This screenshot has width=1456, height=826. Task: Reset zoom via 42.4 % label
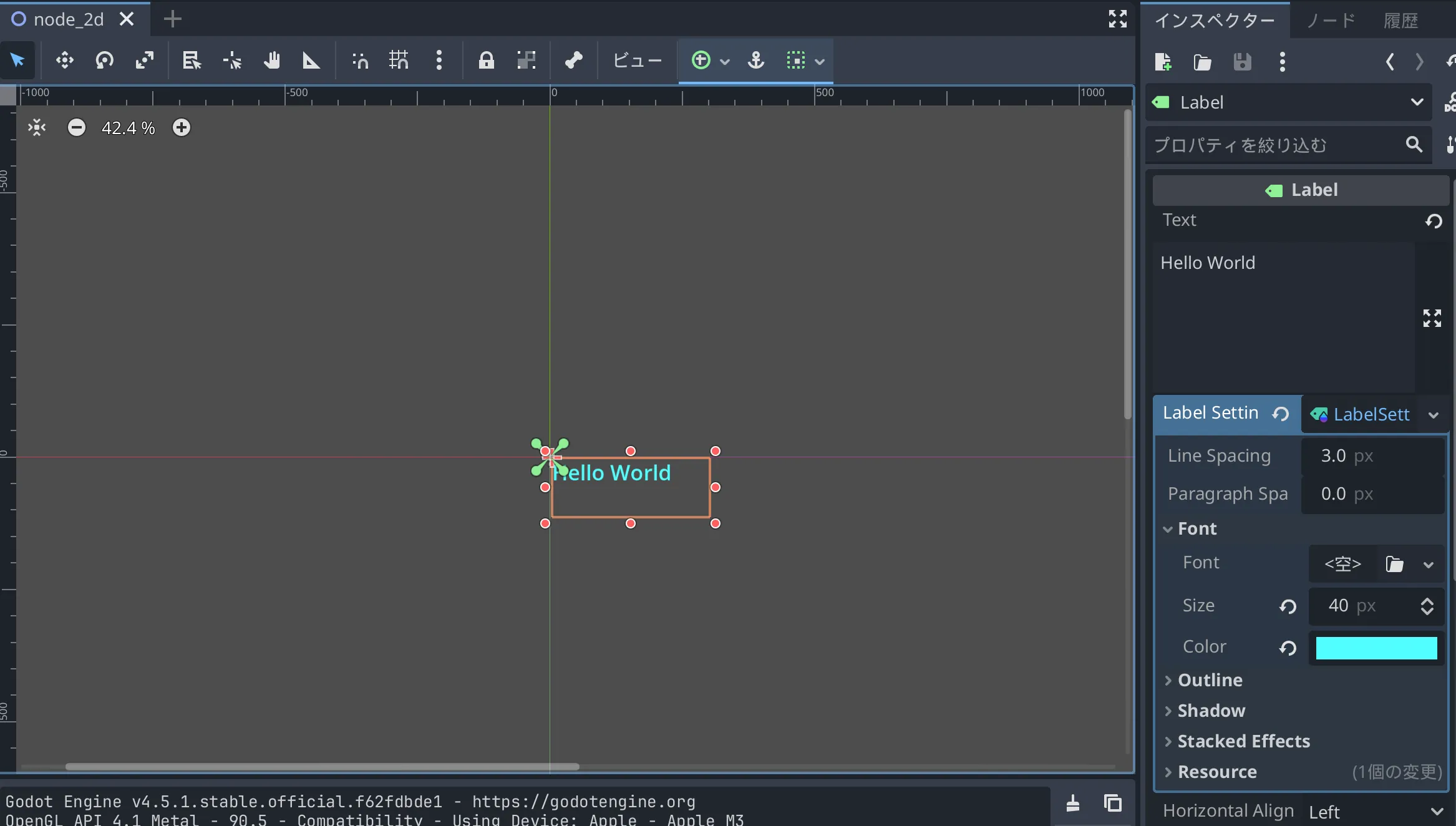(129, 128)
